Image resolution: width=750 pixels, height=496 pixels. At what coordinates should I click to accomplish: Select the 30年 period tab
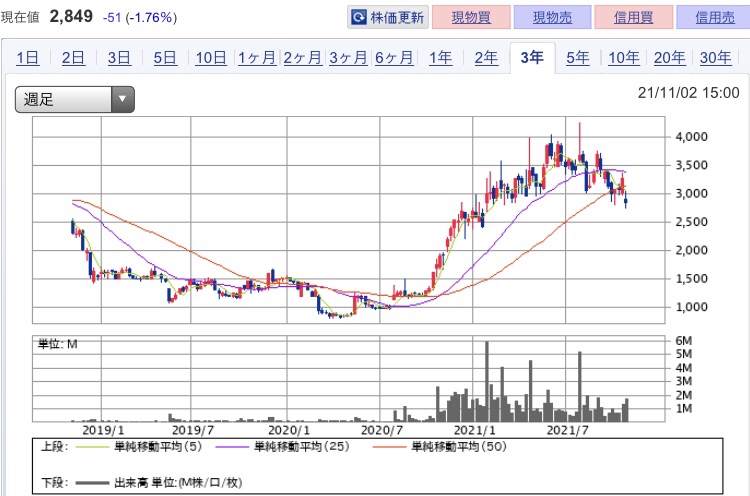tap(716, 58)
